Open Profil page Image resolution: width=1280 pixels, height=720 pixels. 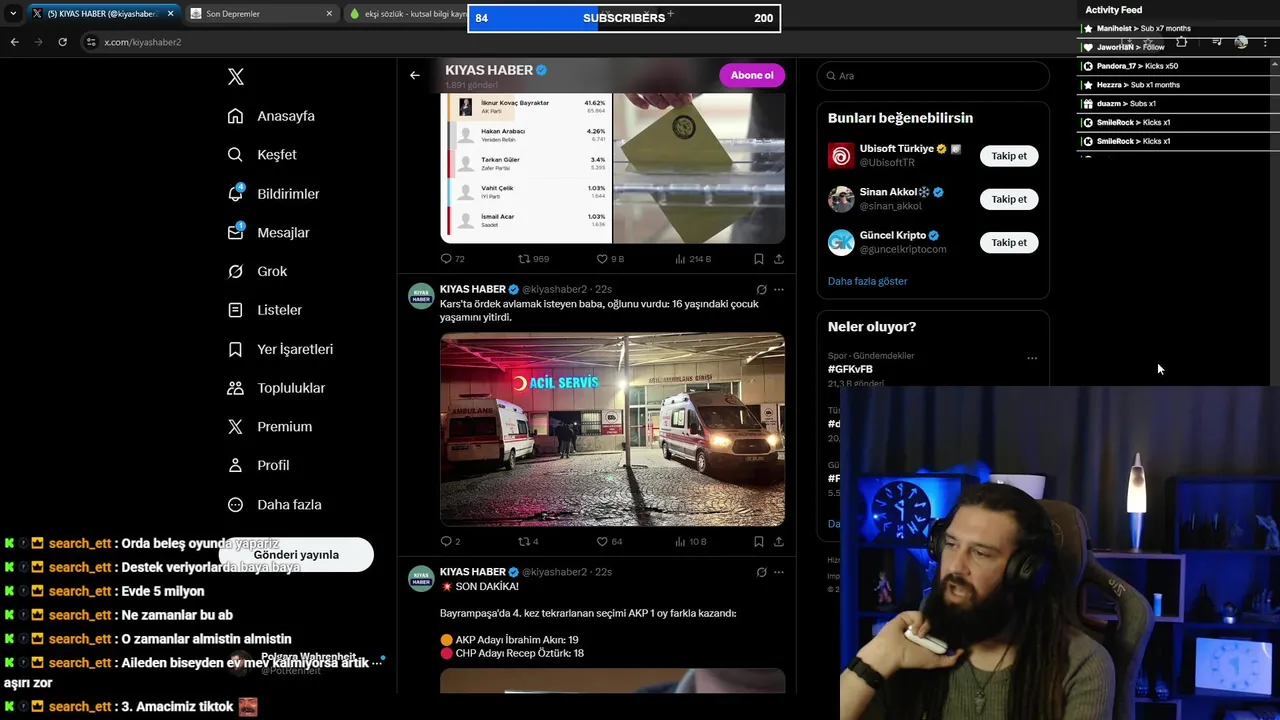[x=258, y=466]
